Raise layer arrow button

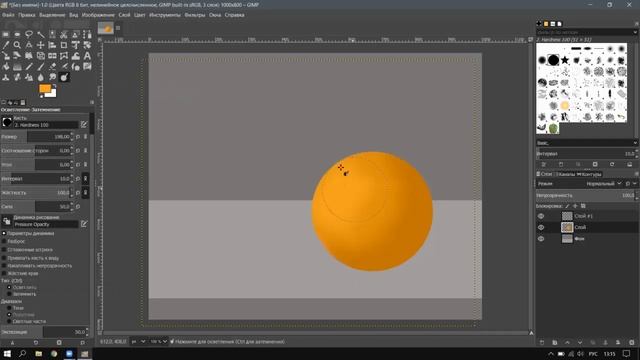[567, 342]
